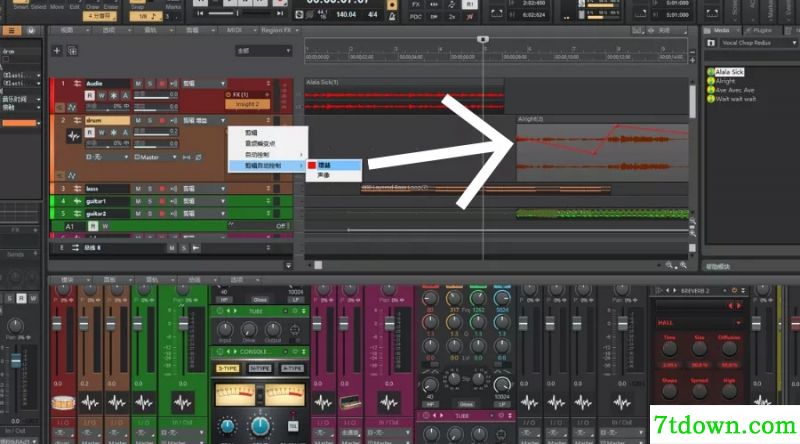This screenshot has height=444, width=800.
Task: Click the bus strip icon at bottom of track pane
Action: (76, 248)
